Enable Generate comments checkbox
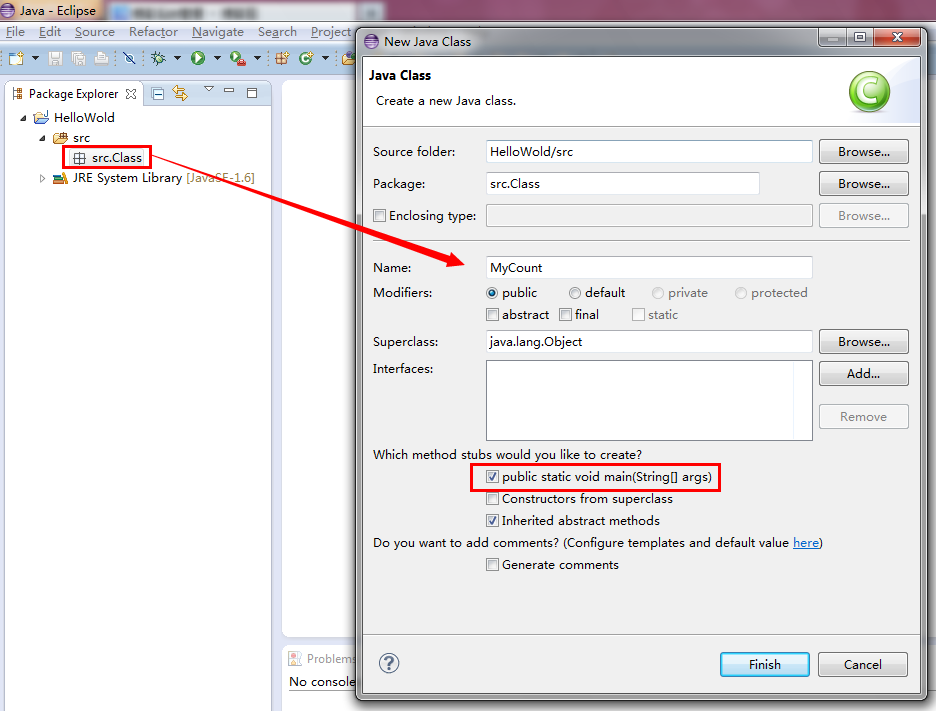 point(492,565)
